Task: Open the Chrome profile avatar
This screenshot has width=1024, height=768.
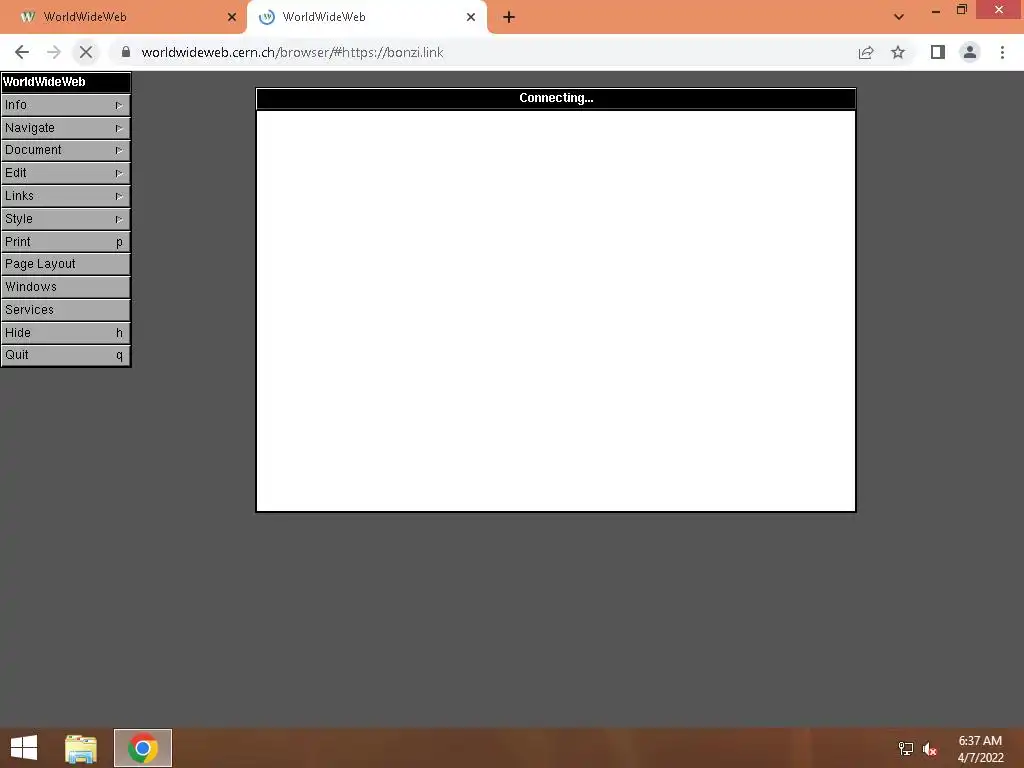Action: pyautogui.click(x=970, y=52)
